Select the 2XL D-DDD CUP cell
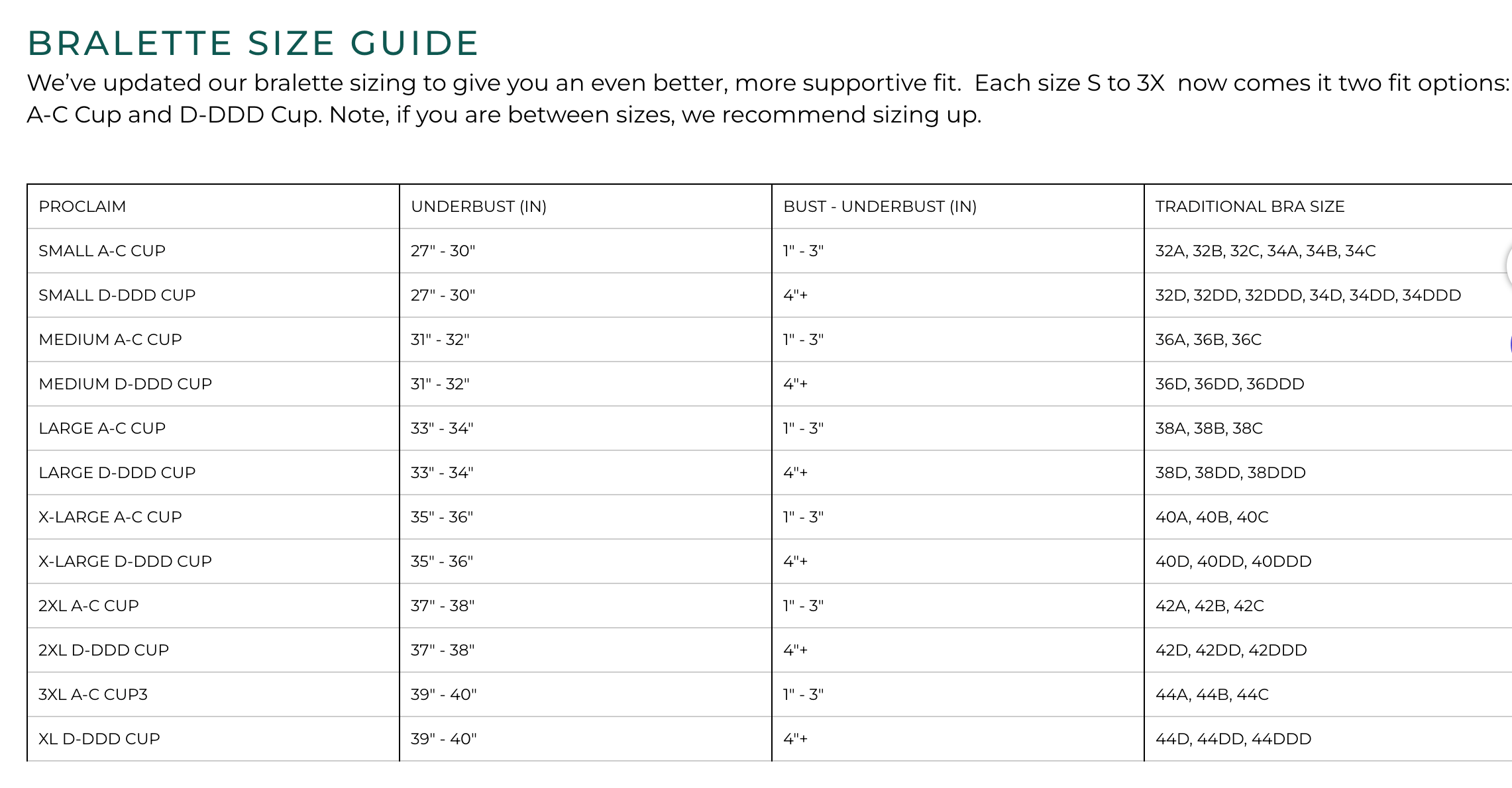The image size is (1512, 788). (x=103, y=650)
